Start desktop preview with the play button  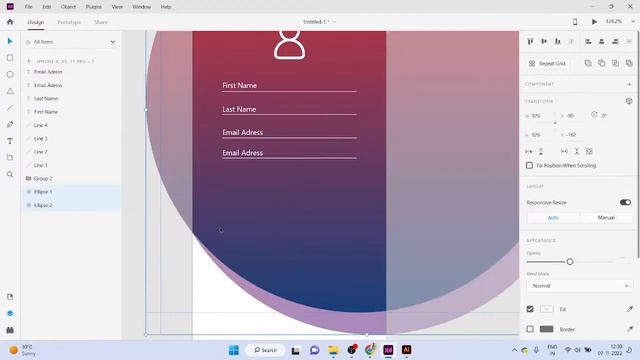594,22
